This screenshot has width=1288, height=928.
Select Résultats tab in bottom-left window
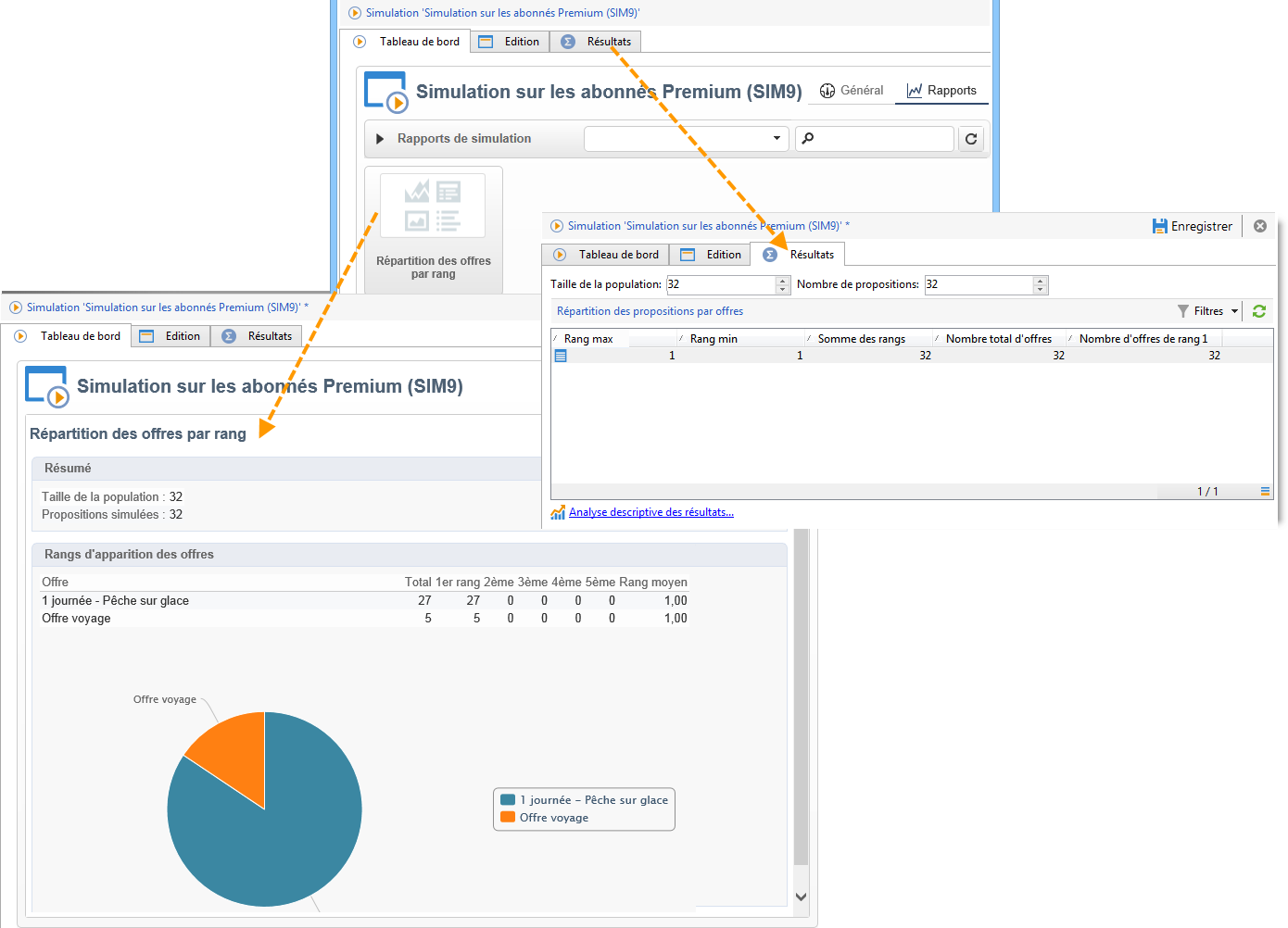257,336
